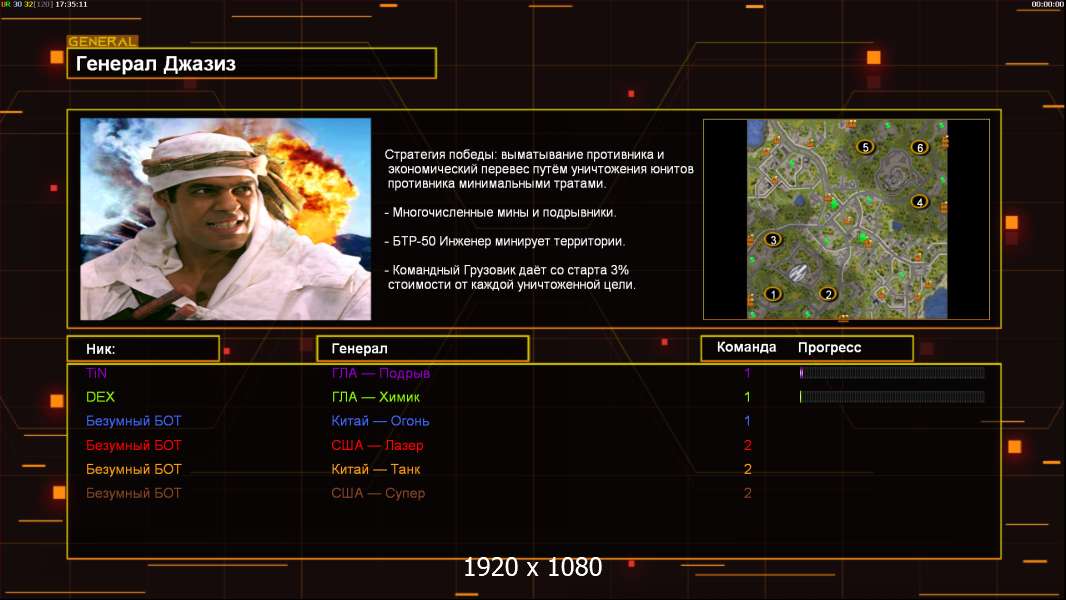Select start position 4 marker on map
The width and height of the screenshot is (1066, 600).
click(x=920, y=202)
